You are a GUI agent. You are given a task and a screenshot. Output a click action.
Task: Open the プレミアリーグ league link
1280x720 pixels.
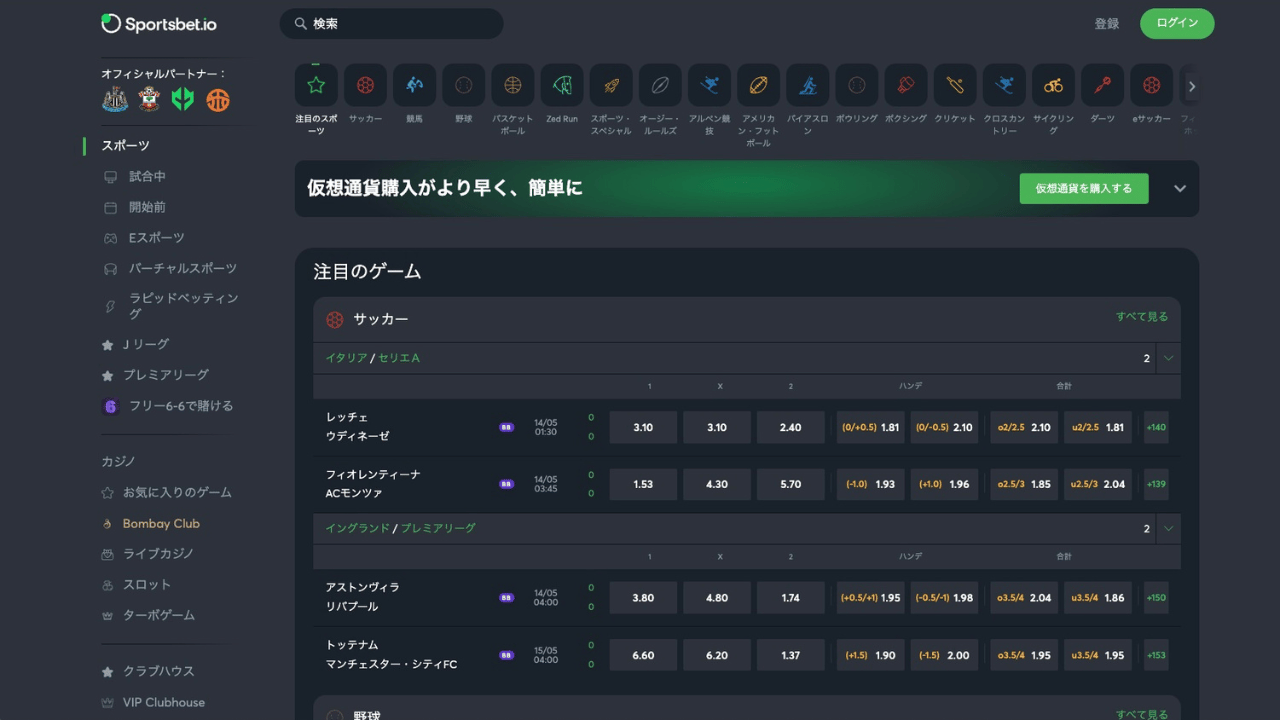(438, 528)
